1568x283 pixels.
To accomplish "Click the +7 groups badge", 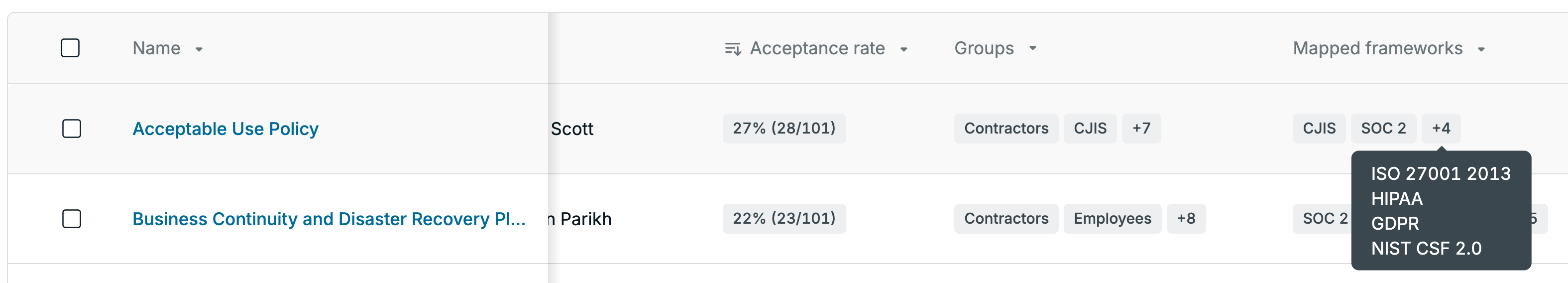I will pyautogui.click(x=1141, y=128).
